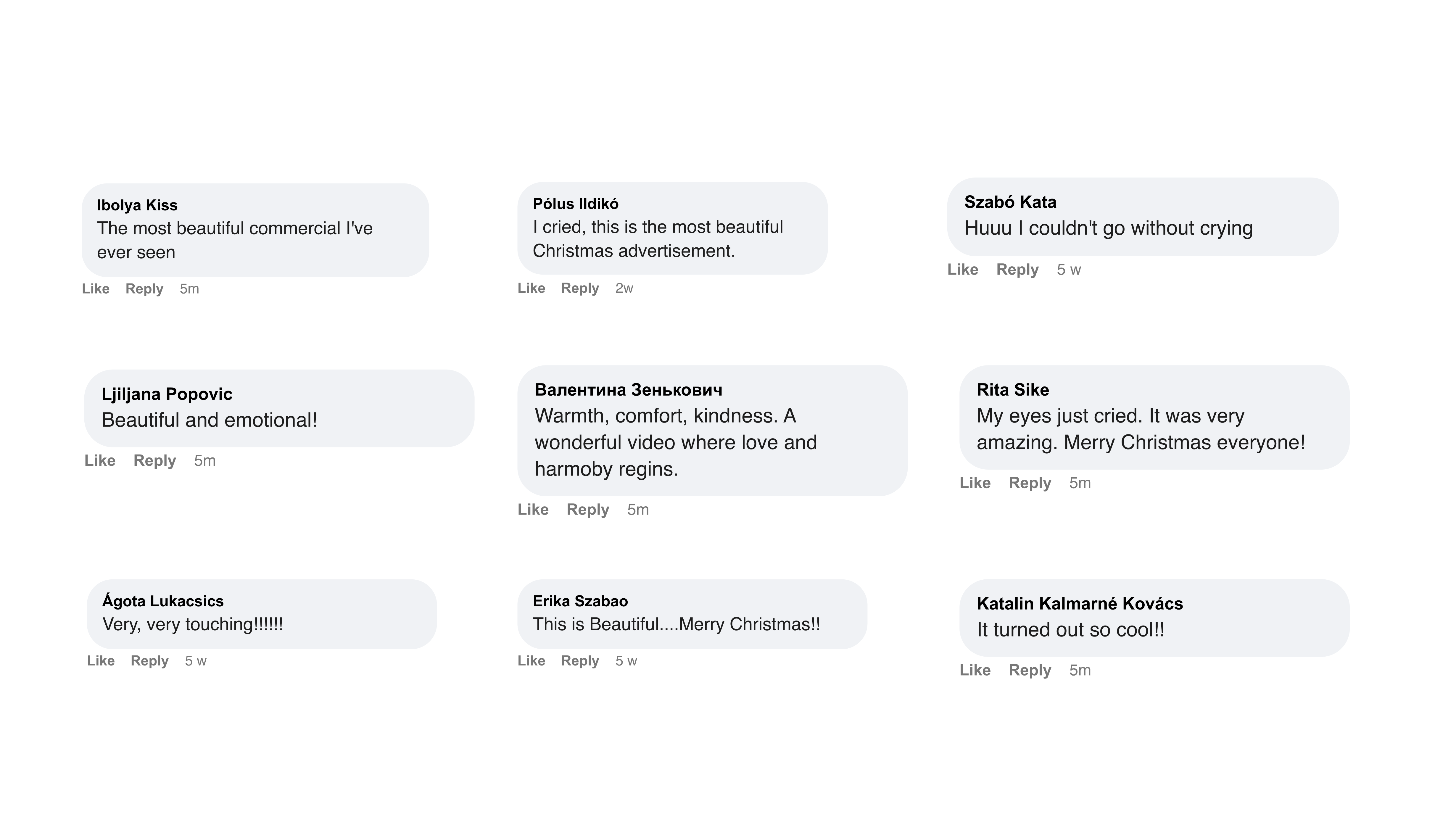Image resolution: width=1456 pixels, height=817 pixels.
Task: Click the Rita Sike author name
Action: [x=1012, y=390]
